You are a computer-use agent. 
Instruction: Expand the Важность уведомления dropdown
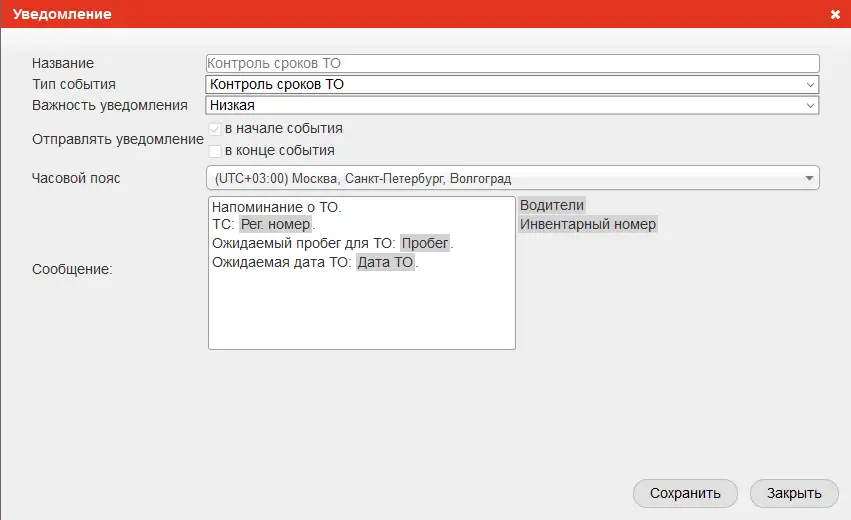click(x=511, y=105)
